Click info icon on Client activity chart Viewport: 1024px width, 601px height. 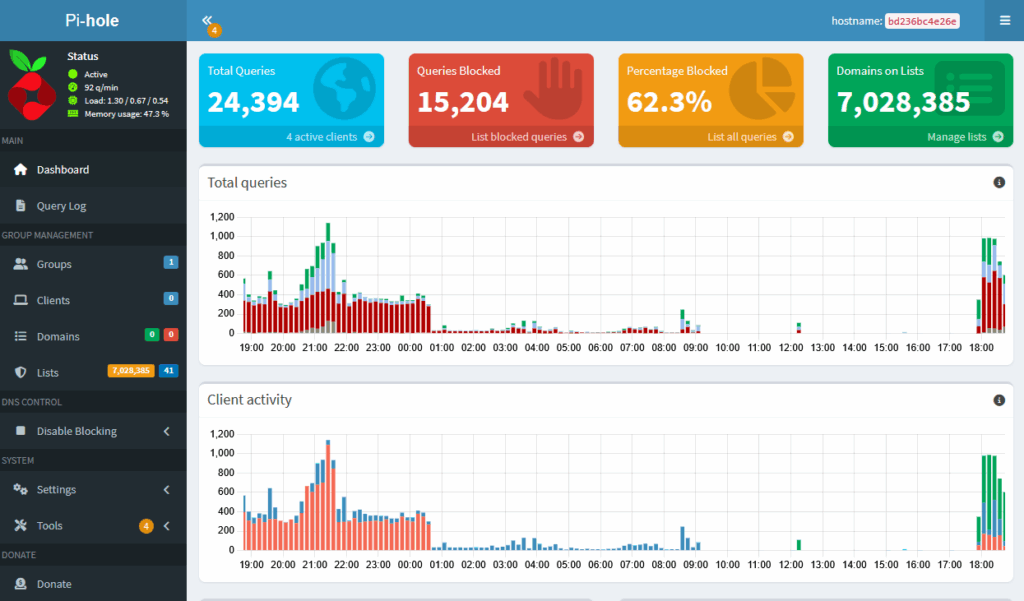click(998, 400)
